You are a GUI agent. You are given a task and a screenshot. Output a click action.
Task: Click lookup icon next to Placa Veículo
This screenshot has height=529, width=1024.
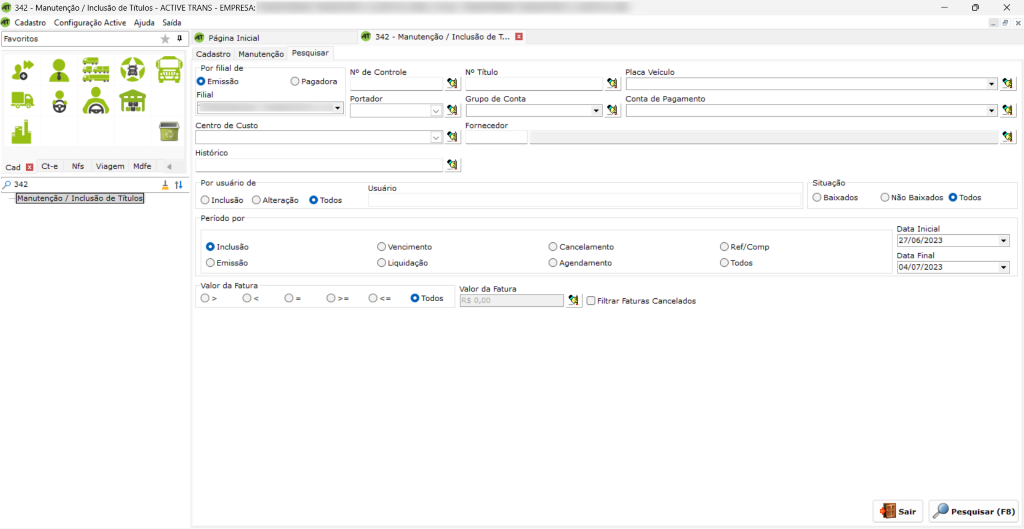tap(1009, 84)
